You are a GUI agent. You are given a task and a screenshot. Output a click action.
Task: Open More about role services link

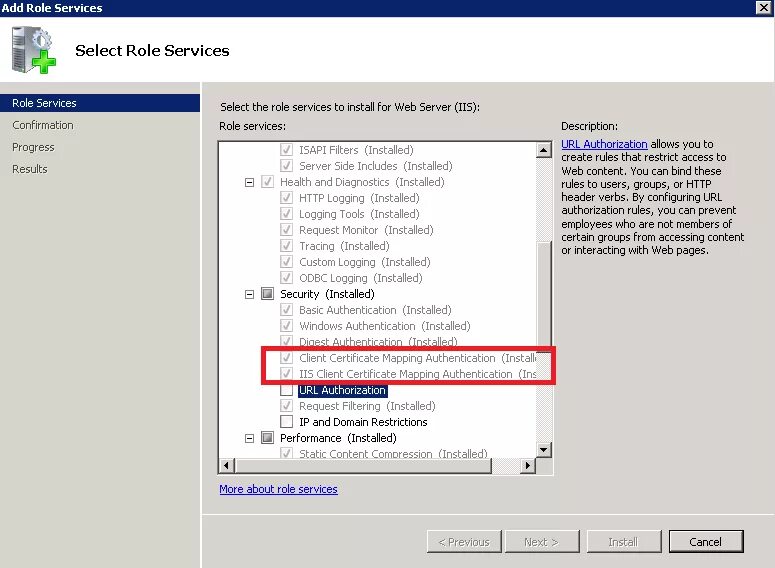pos(278,489)
